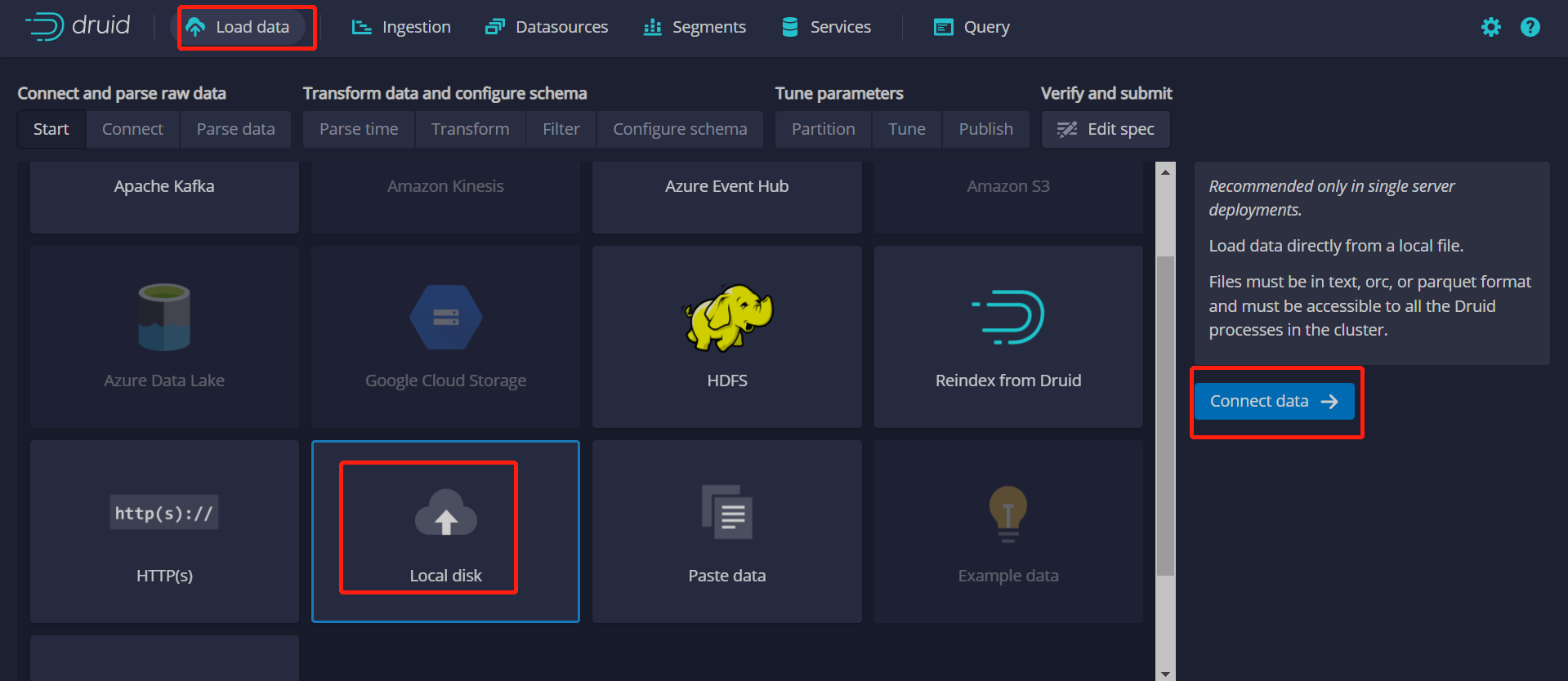Click the 'Reindex from Druid' label

point(1008,381)
